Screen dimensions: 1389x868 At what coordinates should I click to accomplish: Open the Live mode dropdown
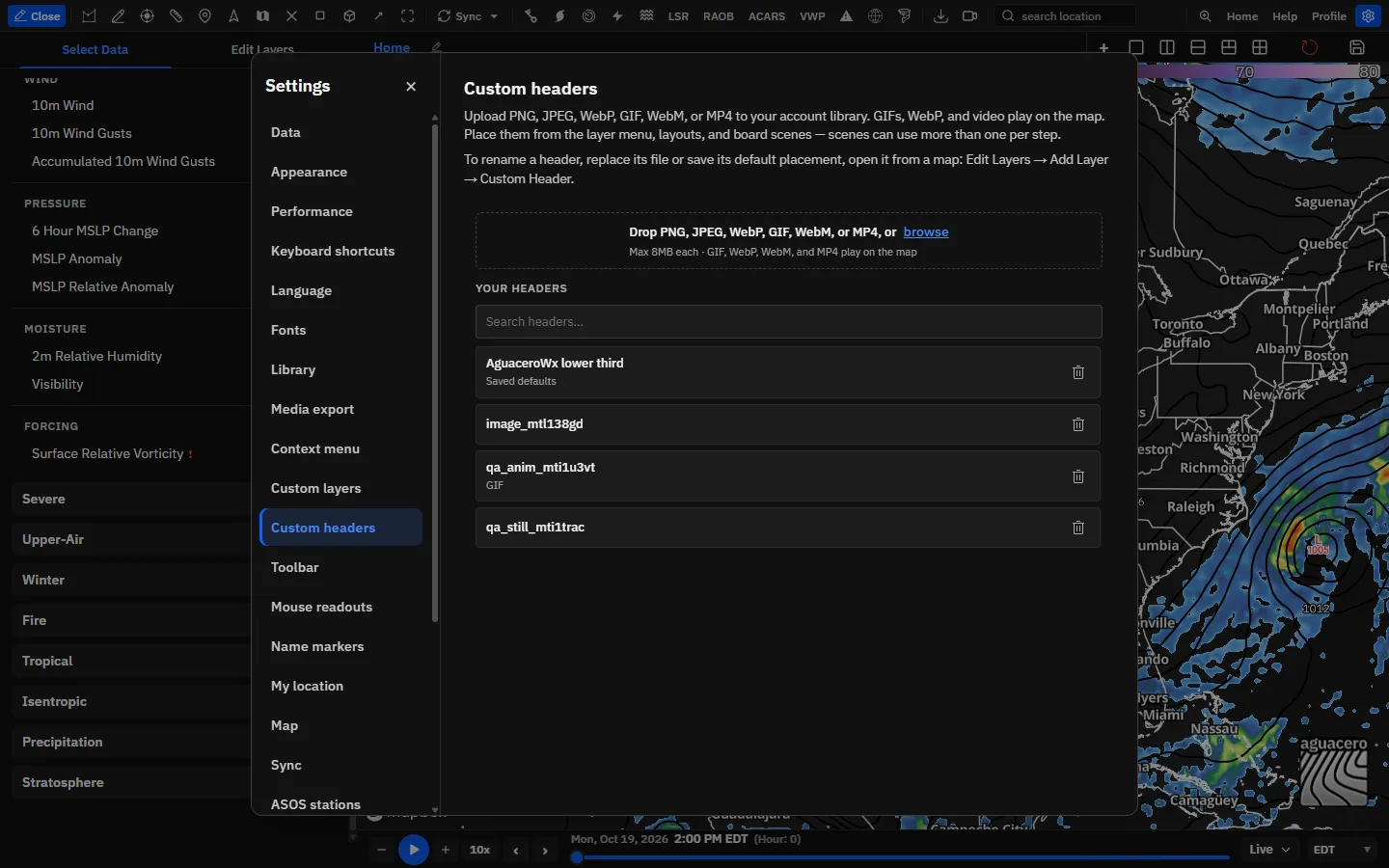1269,850
